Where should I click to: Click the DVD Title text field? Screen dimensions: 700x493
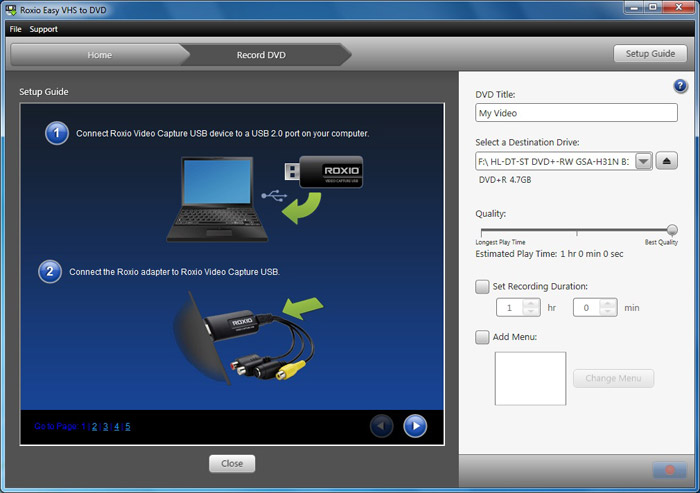click(576, 113)
